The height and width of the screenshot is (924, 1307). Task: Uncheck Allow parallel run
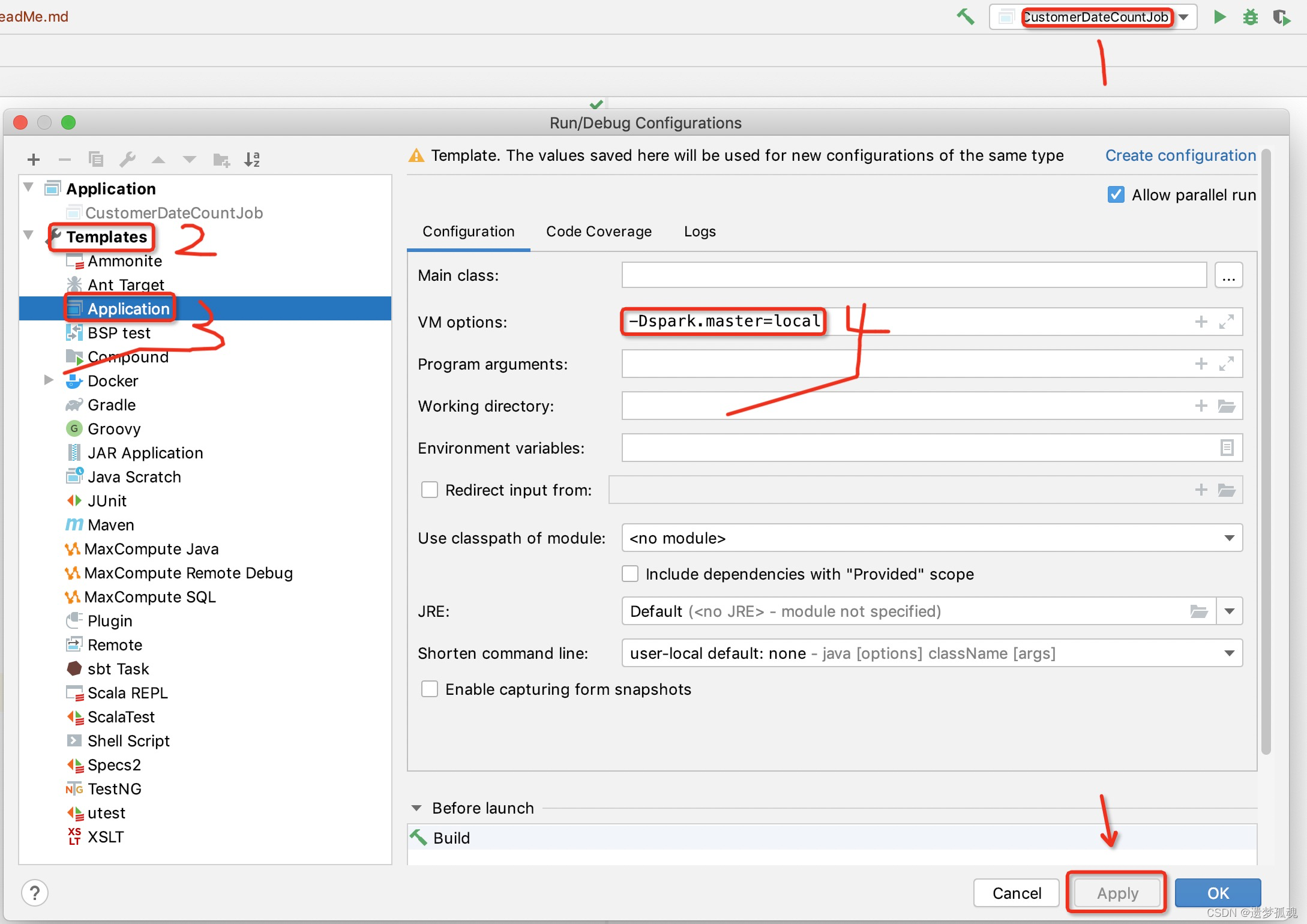click(1116, 194)
